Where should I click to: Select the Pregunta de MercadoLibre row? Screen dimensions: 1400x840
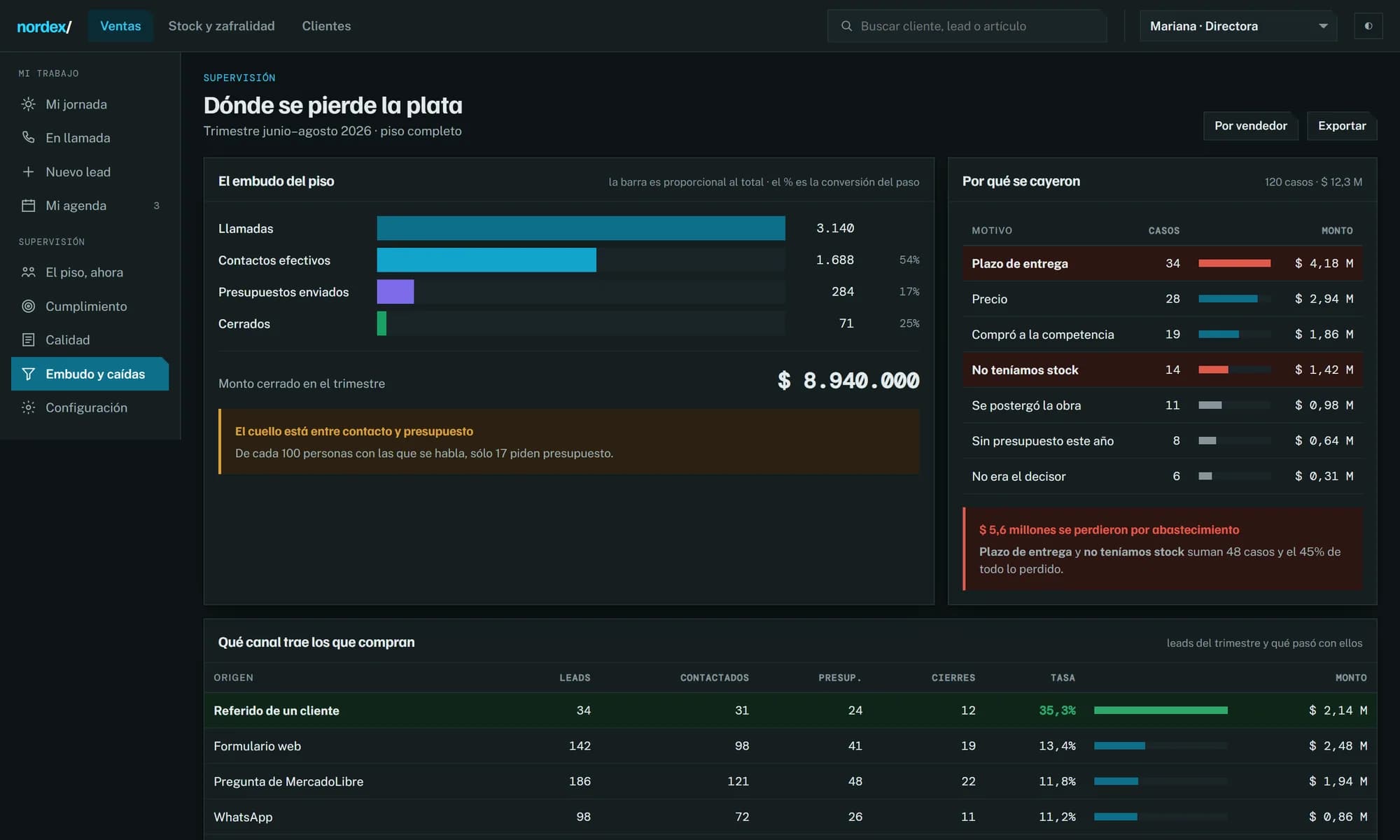point(790,781)
